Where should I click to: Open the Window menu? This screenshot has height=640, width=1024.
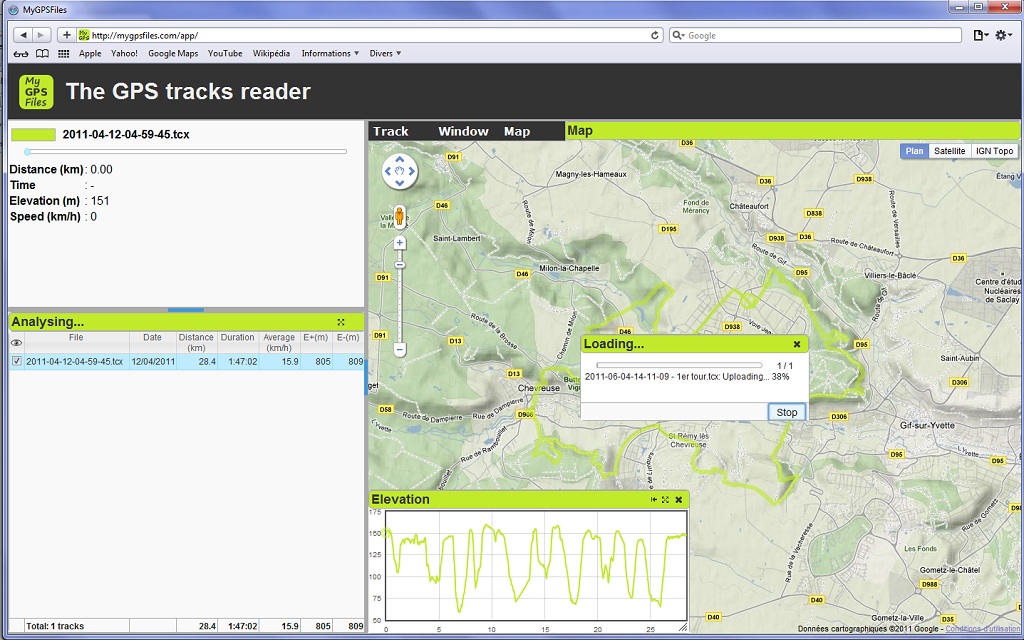(x=463, y=131)
